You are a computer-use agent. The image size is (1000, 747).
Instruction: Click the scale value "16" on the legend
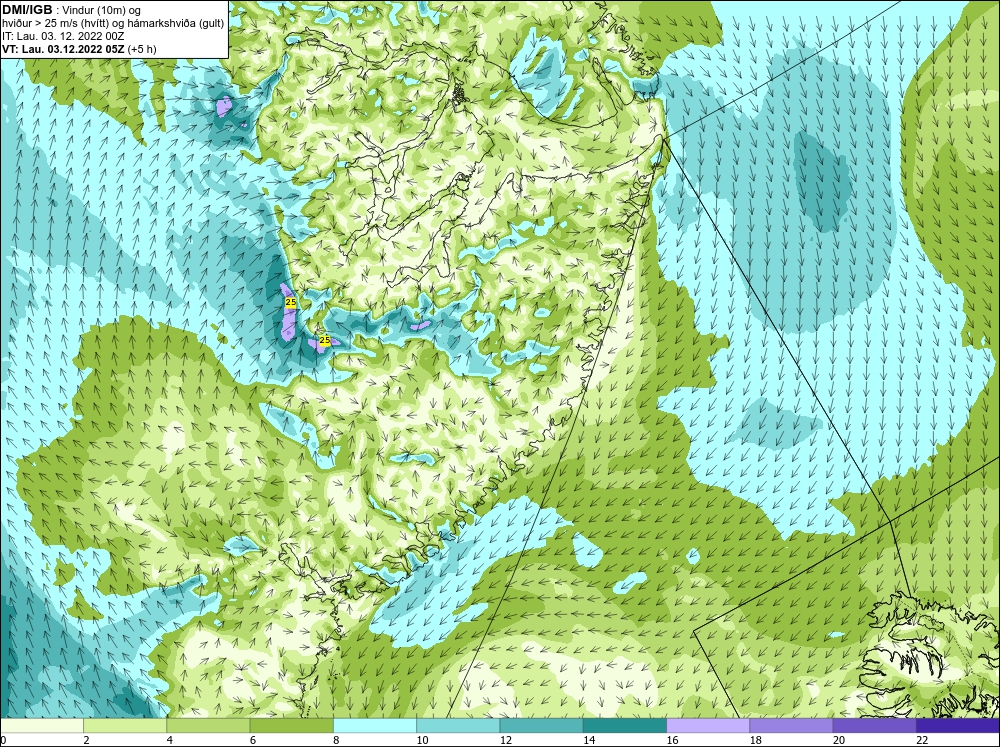[672, 740]
